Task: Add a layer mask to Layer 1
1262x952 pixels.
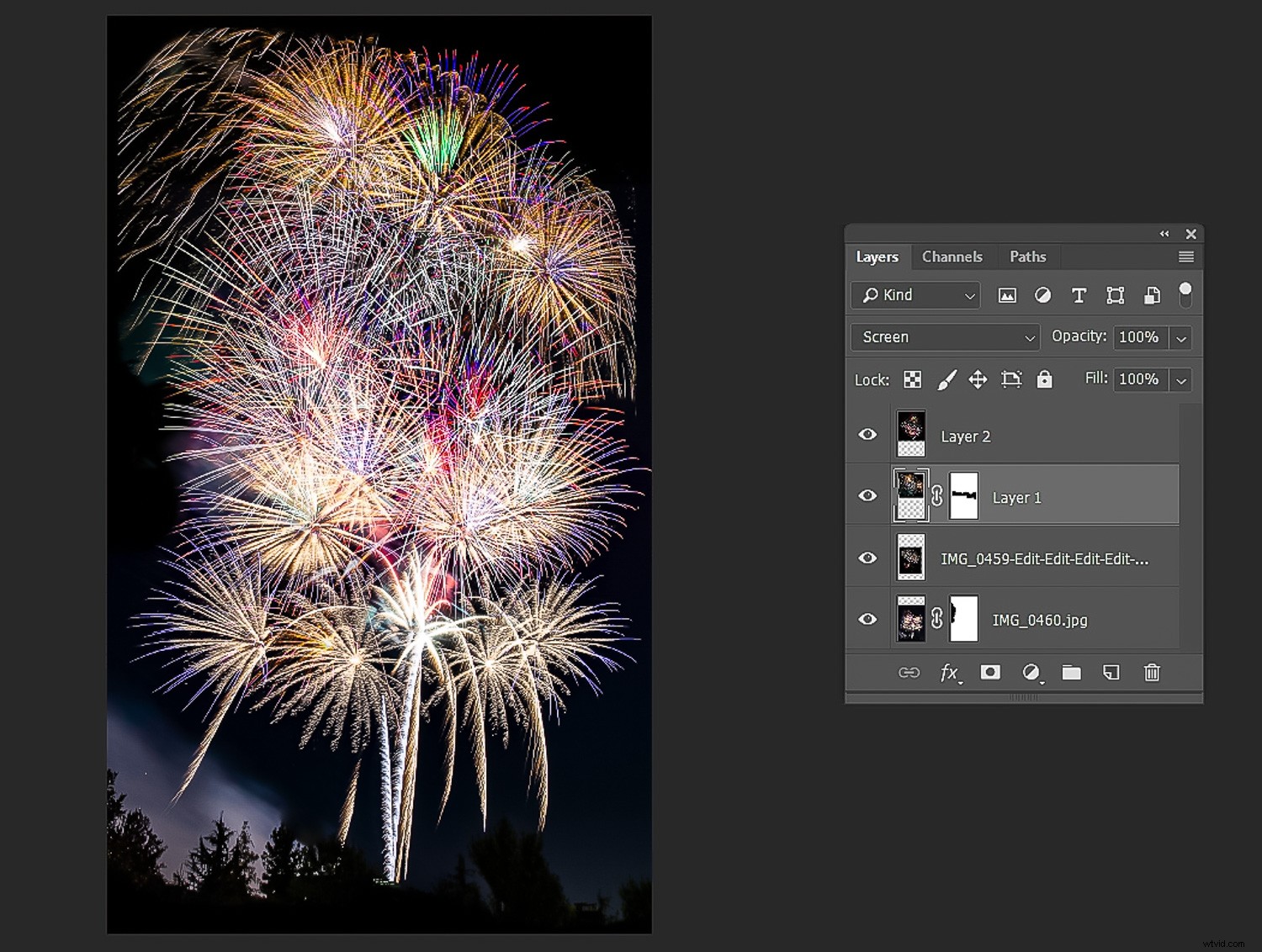Action: pos(990,673)
